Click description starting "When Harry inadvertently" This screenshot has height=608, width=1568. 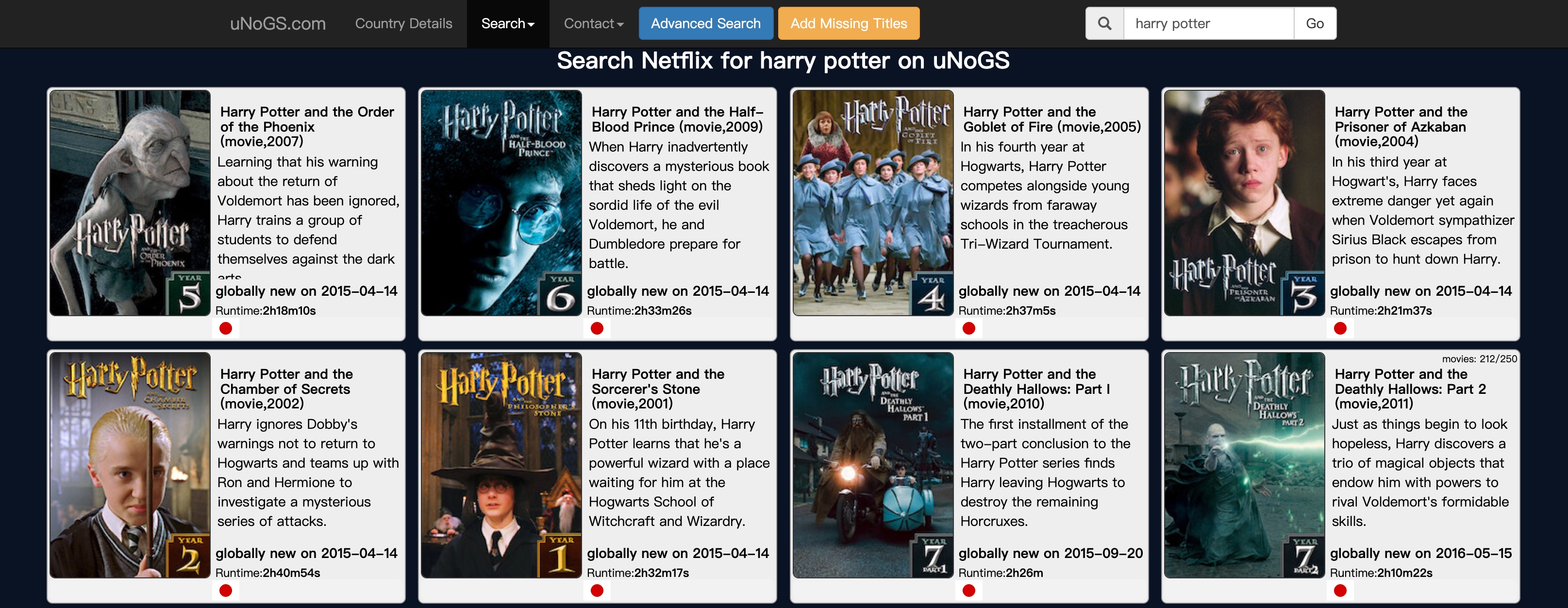click(x=679, y=205)
